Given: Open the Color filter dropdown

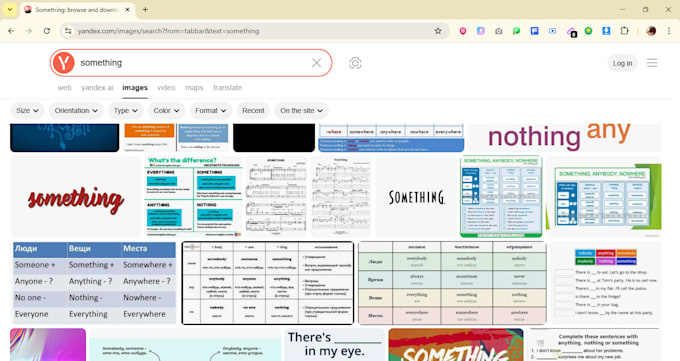Looking at the screenshot, I should click(x=167, y=111).
